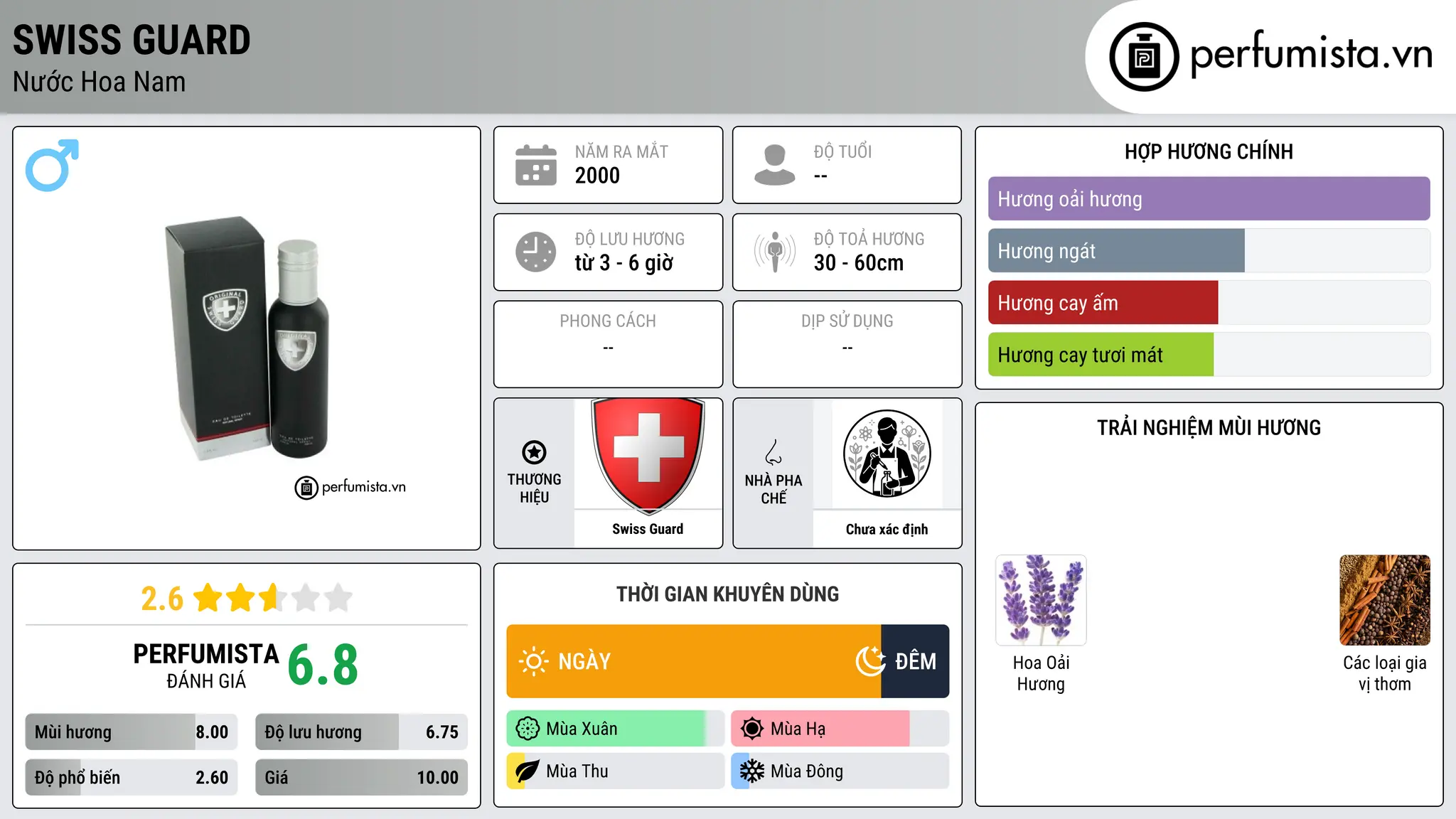Click the Hương oải hương purple bar
The width and height of the screenshot is (1456, 819).
coord(1209,199)
